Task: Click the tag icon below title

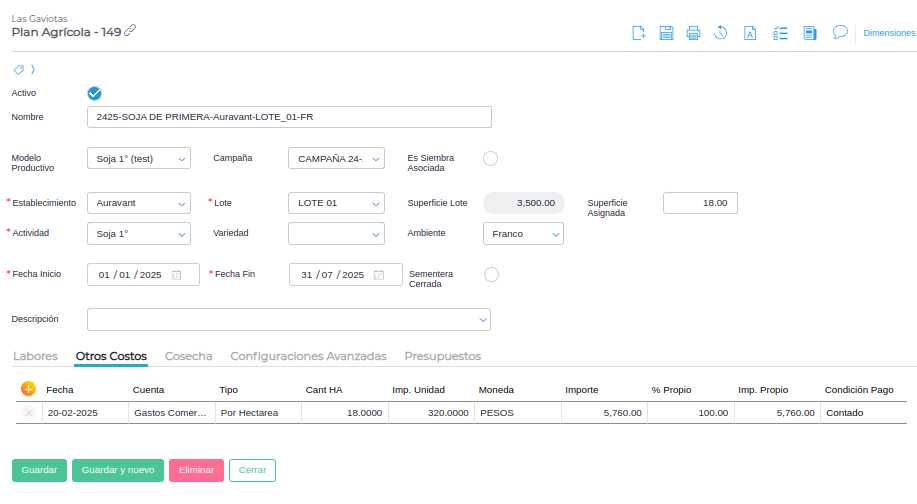Action: pos(18,70)
